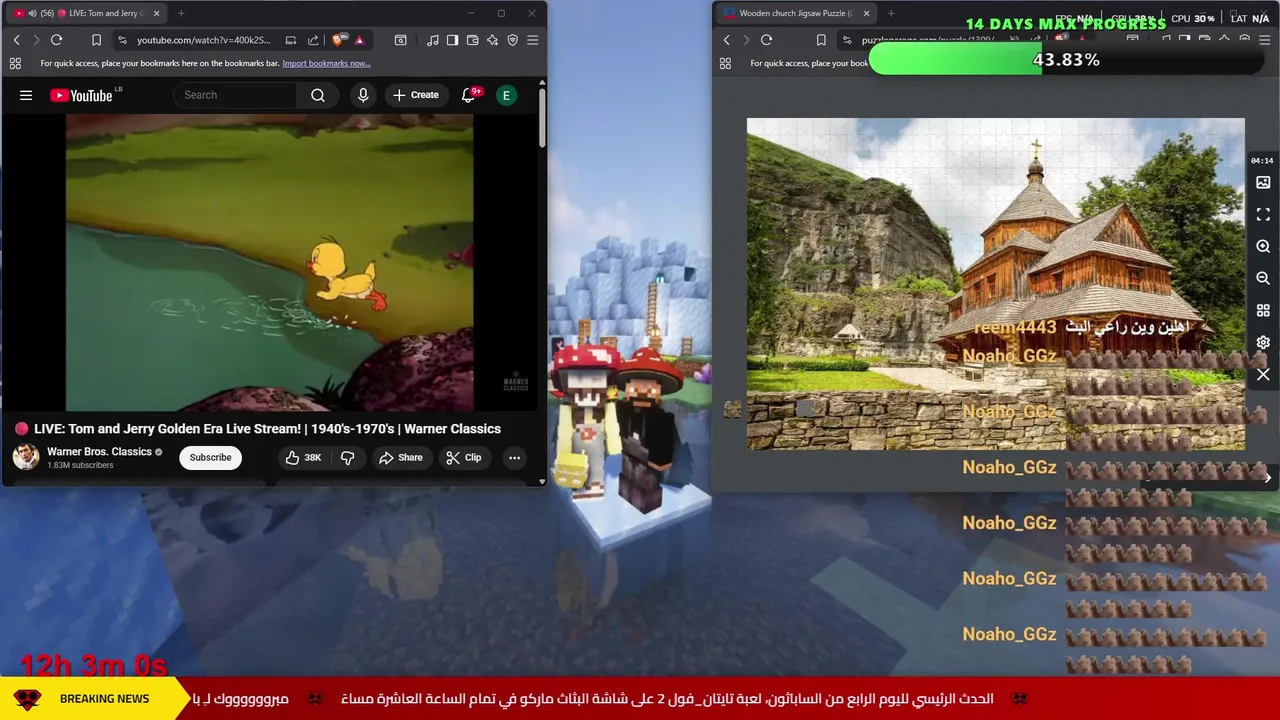Toggle the browser sidebar panel in YouTube window
The image size is (1280, 720).
452,40
